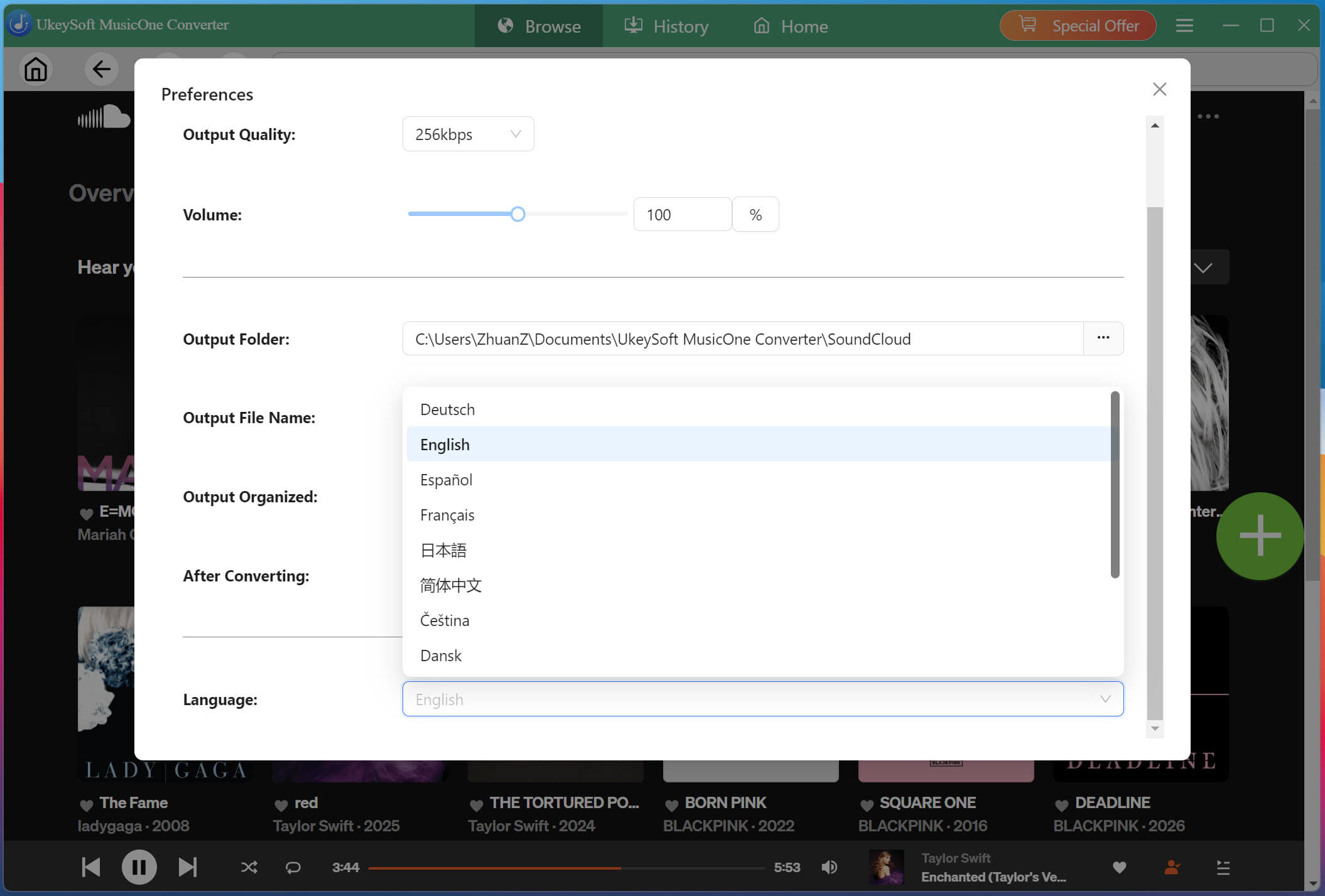Image resolution: width=1325 pixels, height=896 pixels.
Task: Open the three-dots more menu
Action: pos(1208,116)
